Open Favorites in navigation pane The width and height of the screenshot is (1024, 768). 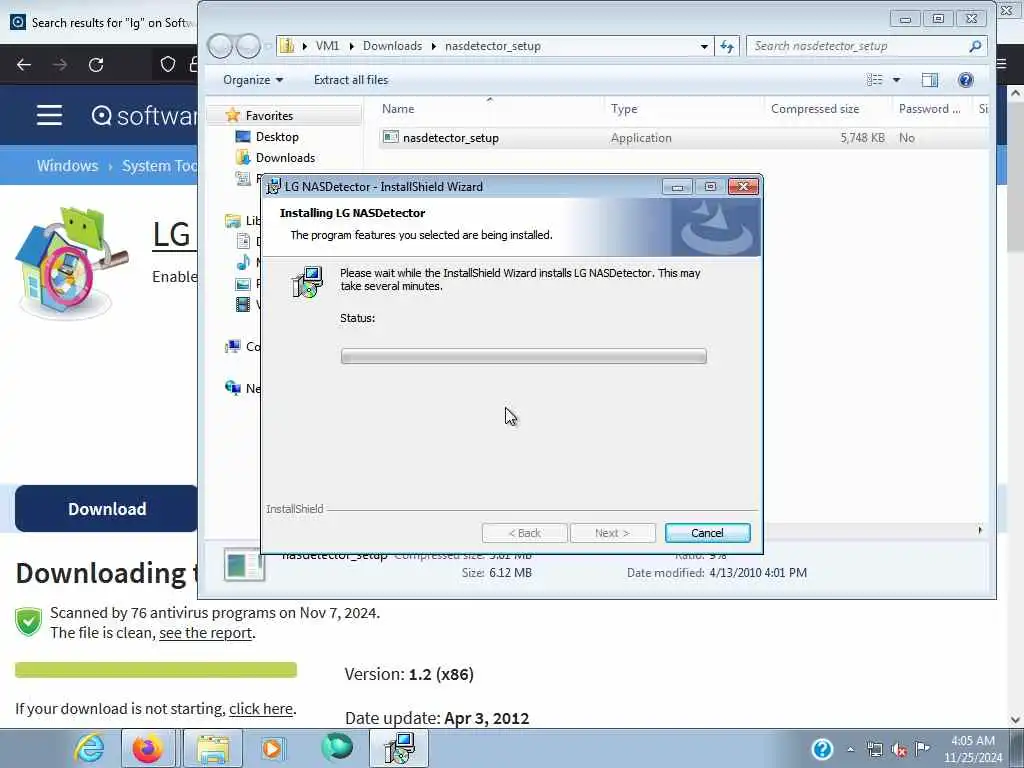pos(269,116)
